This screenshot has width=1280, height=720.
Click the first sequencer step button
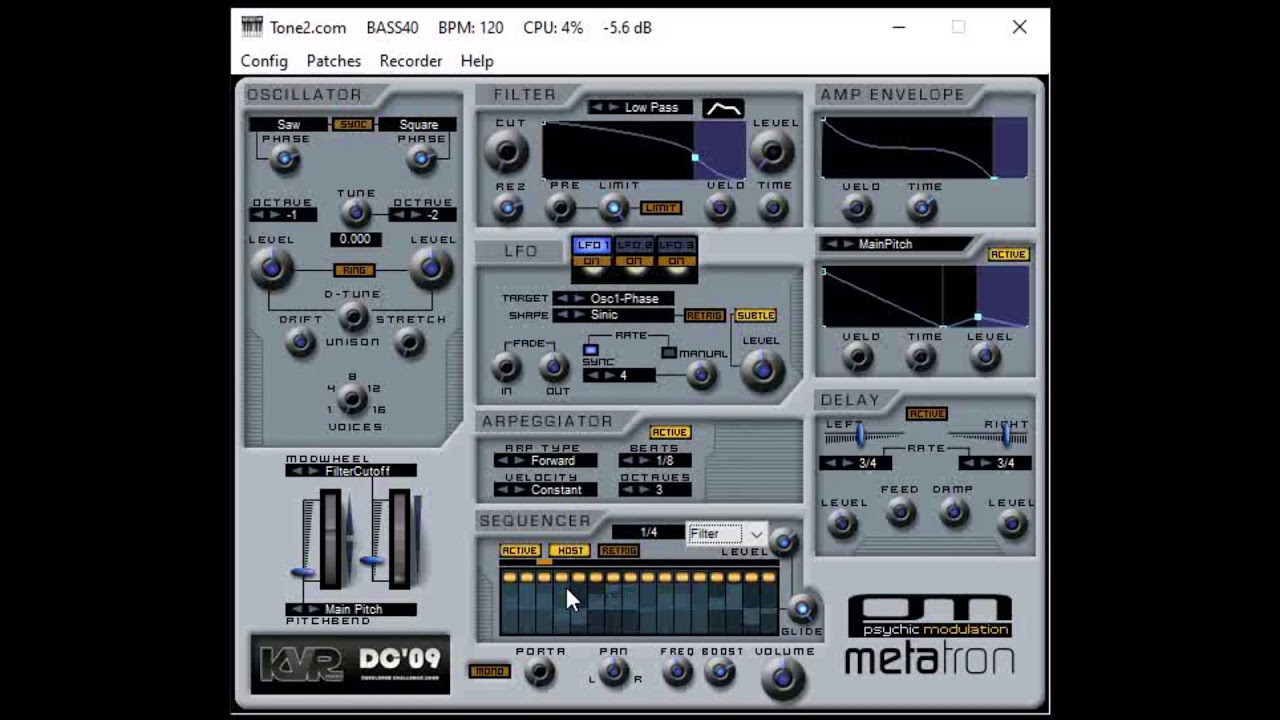[510, 577]
